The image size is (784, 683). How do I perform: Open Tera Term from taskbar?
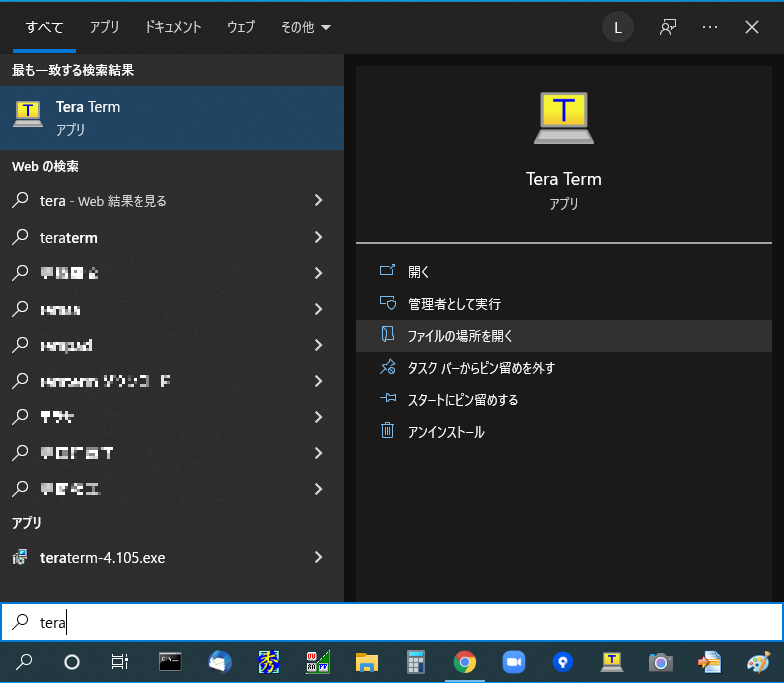tap(612, 662)
